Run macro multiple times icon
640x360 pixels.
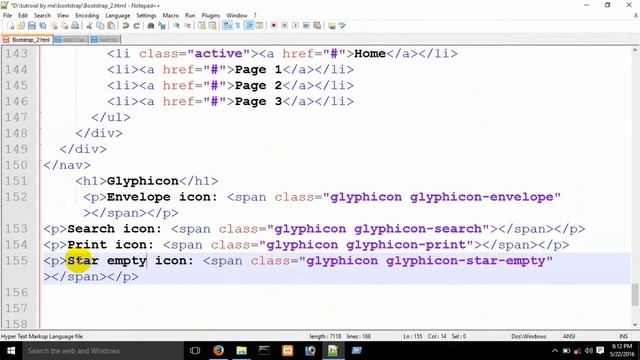(x=306, y=26)
